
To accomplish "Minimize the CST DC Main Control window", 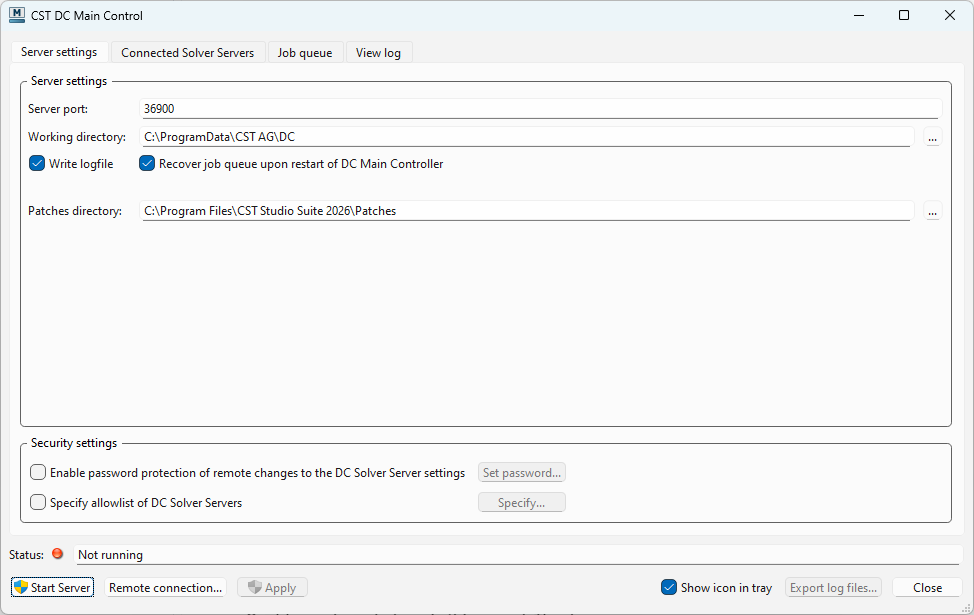I will (x=857, y=15).
